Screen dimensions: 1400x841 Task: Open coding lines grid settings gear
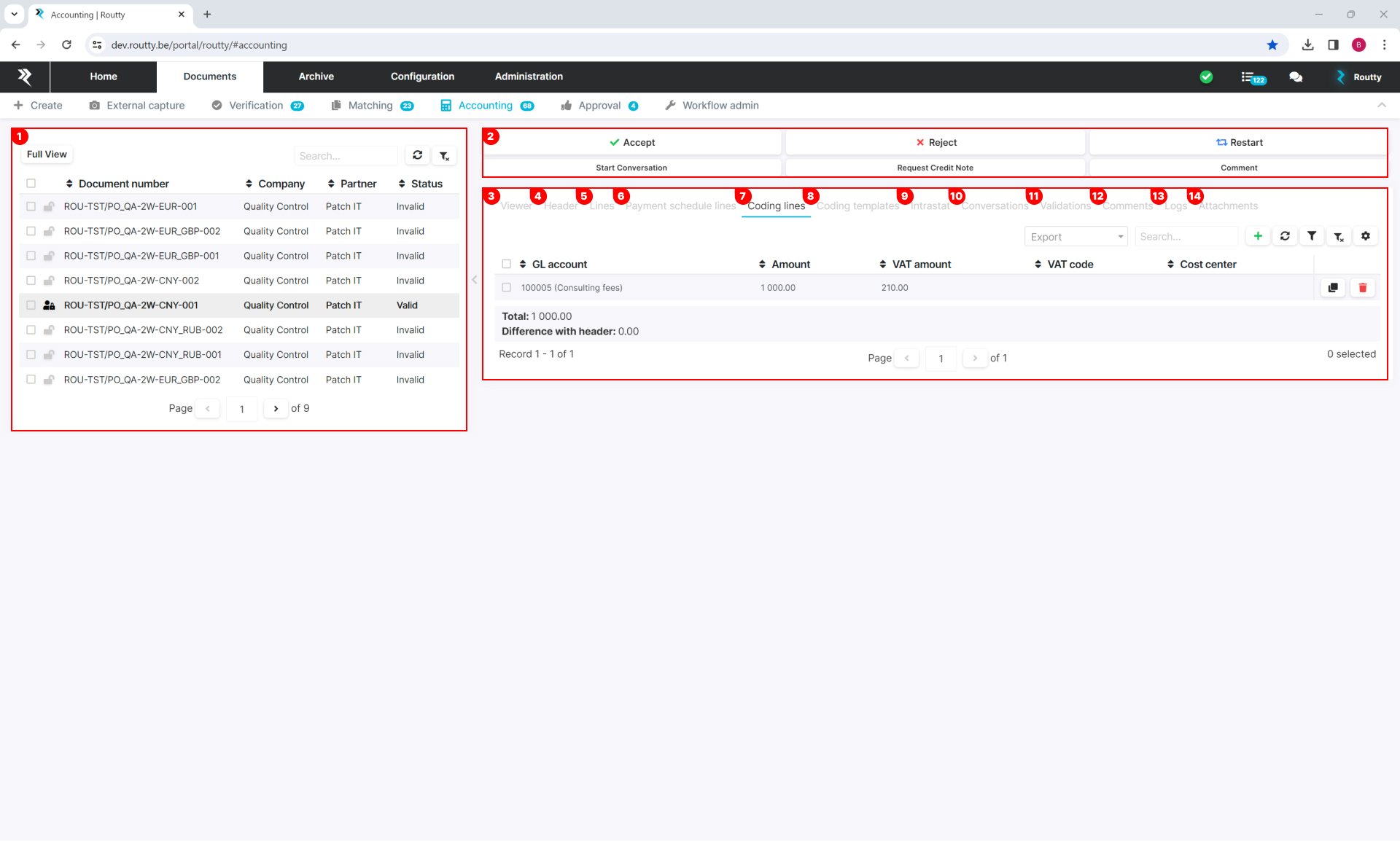(x=1366, y=236)
